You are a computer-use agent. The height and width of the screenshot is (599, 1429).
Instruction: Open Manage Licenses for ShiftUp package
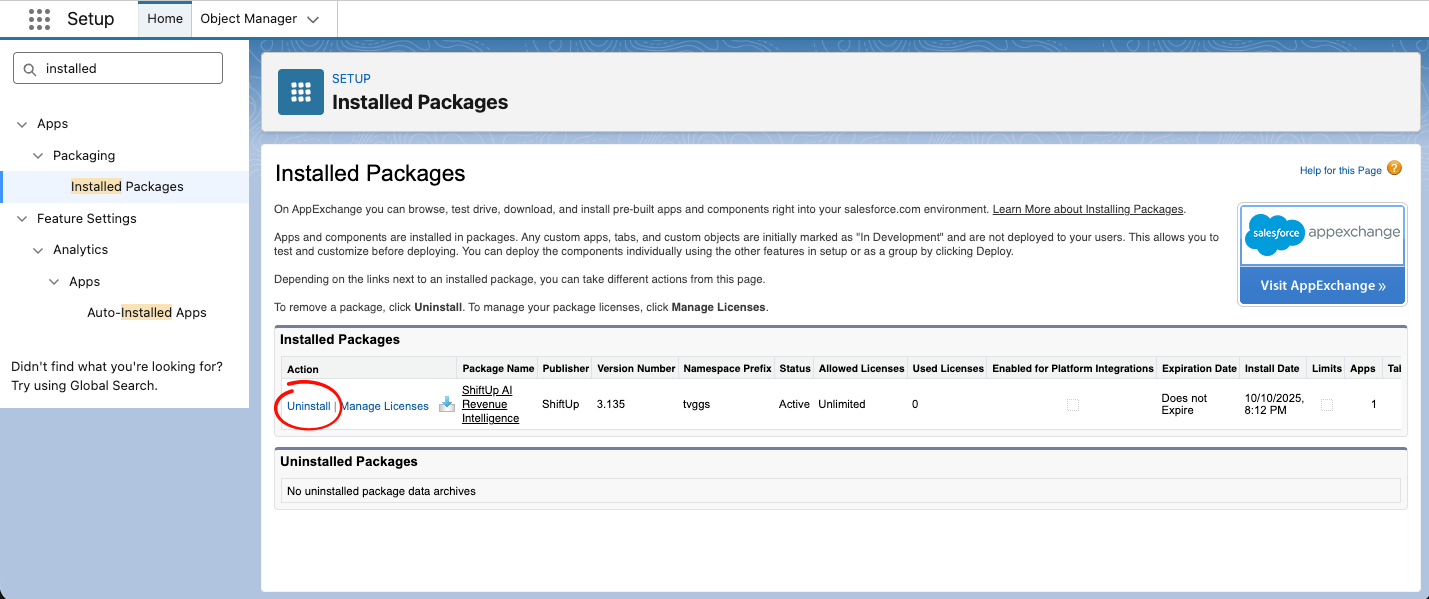[385, 406]
